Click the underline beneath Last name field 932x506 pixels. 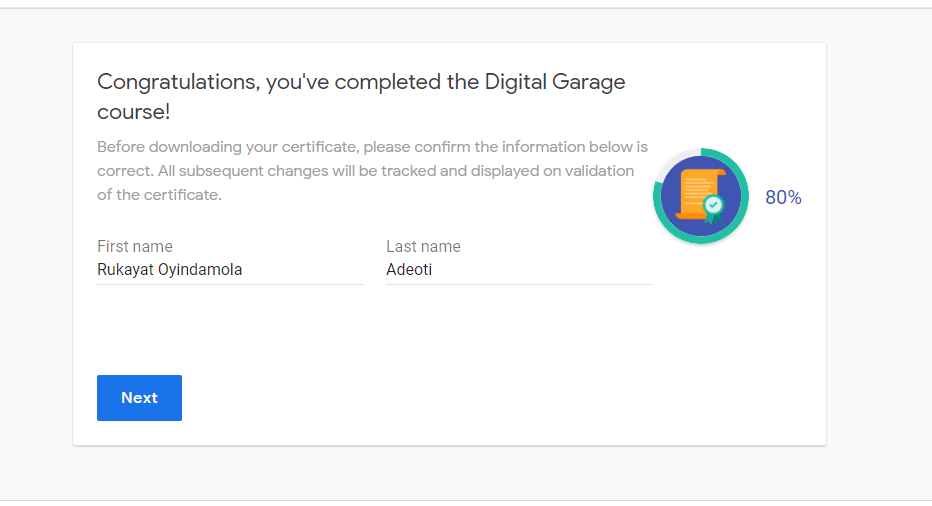[x=519, y=284]
